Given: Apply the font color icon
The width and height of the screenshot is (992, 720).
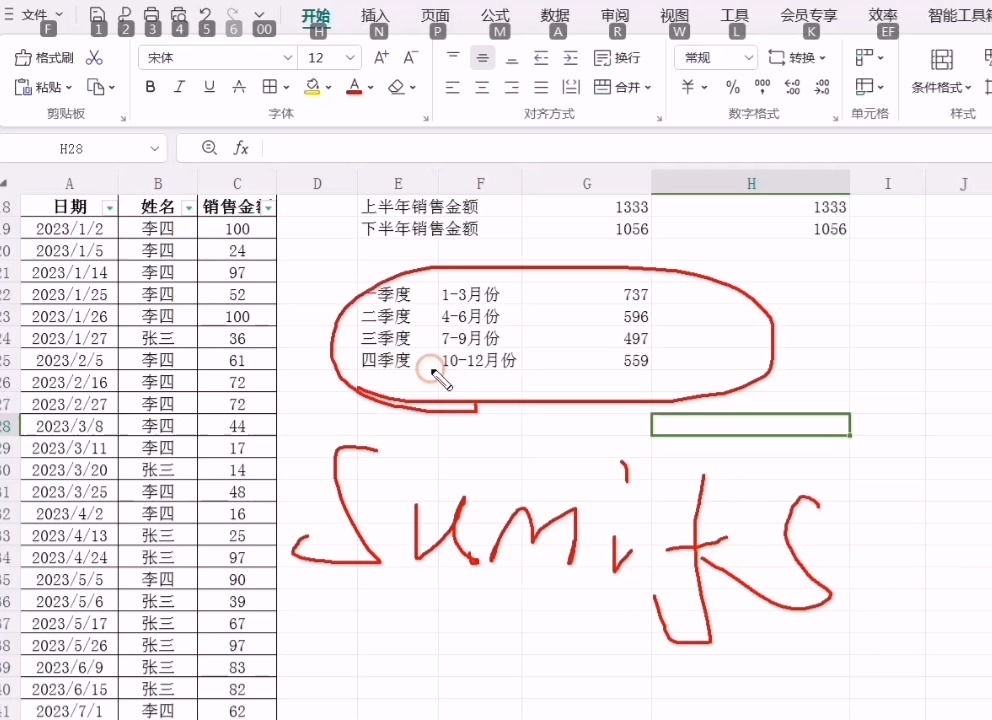Looking at the screenshot, I should pyautogui.click(x=355, y=88).
